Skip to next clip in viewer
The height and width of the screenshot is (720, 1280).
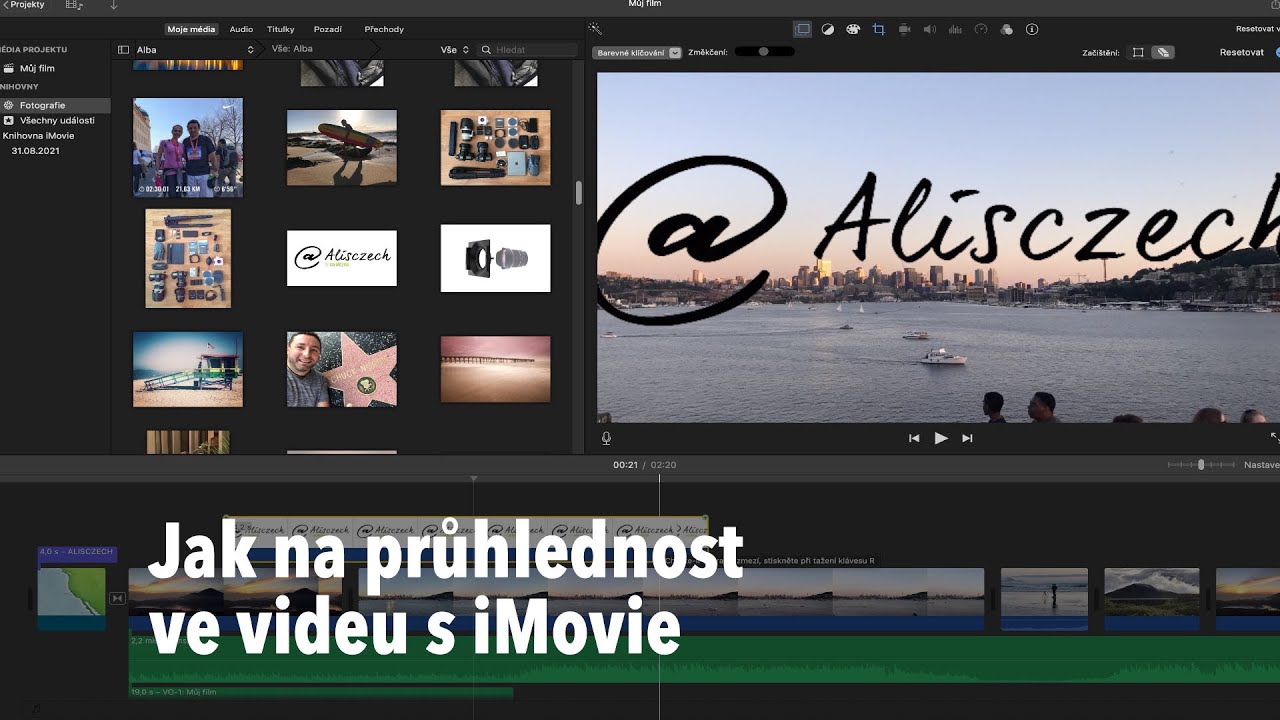[967, 438]
